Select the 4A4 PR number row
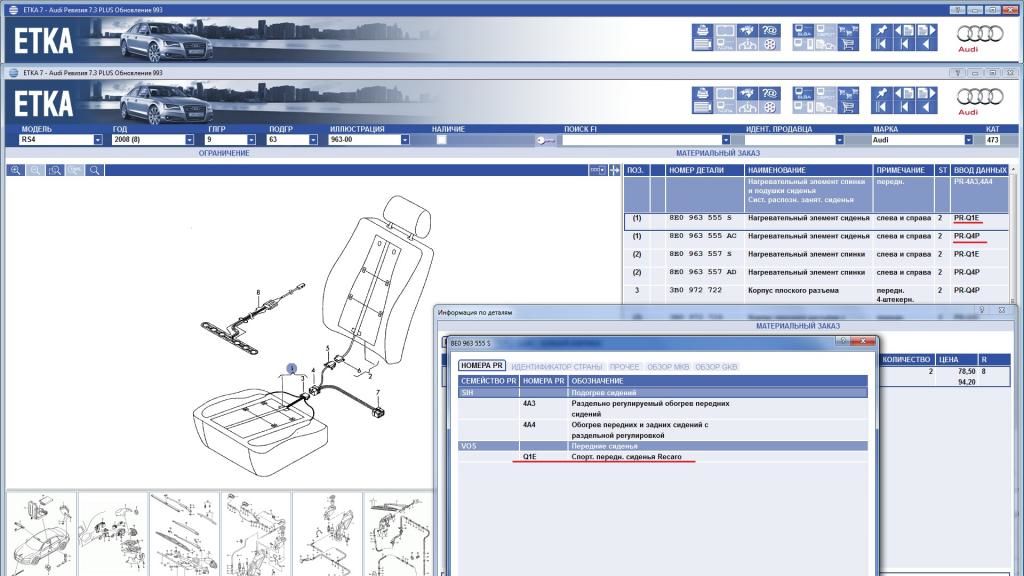Screen dimensions: 1024x576 click(x=663, y=430)
